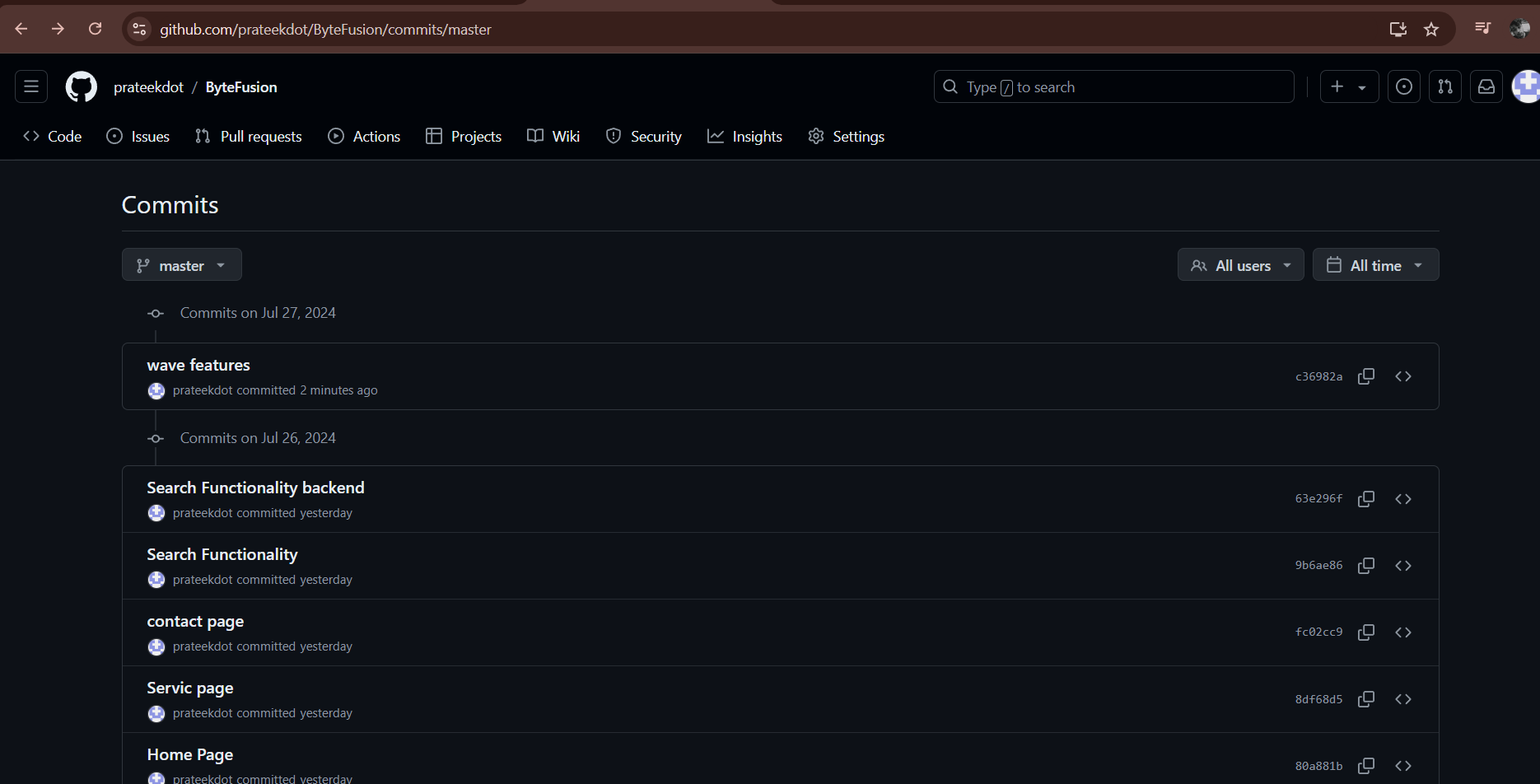Open the Search Functionality backend commit
The width and height of the screenshot is (1540, 784).
(255, 488)
